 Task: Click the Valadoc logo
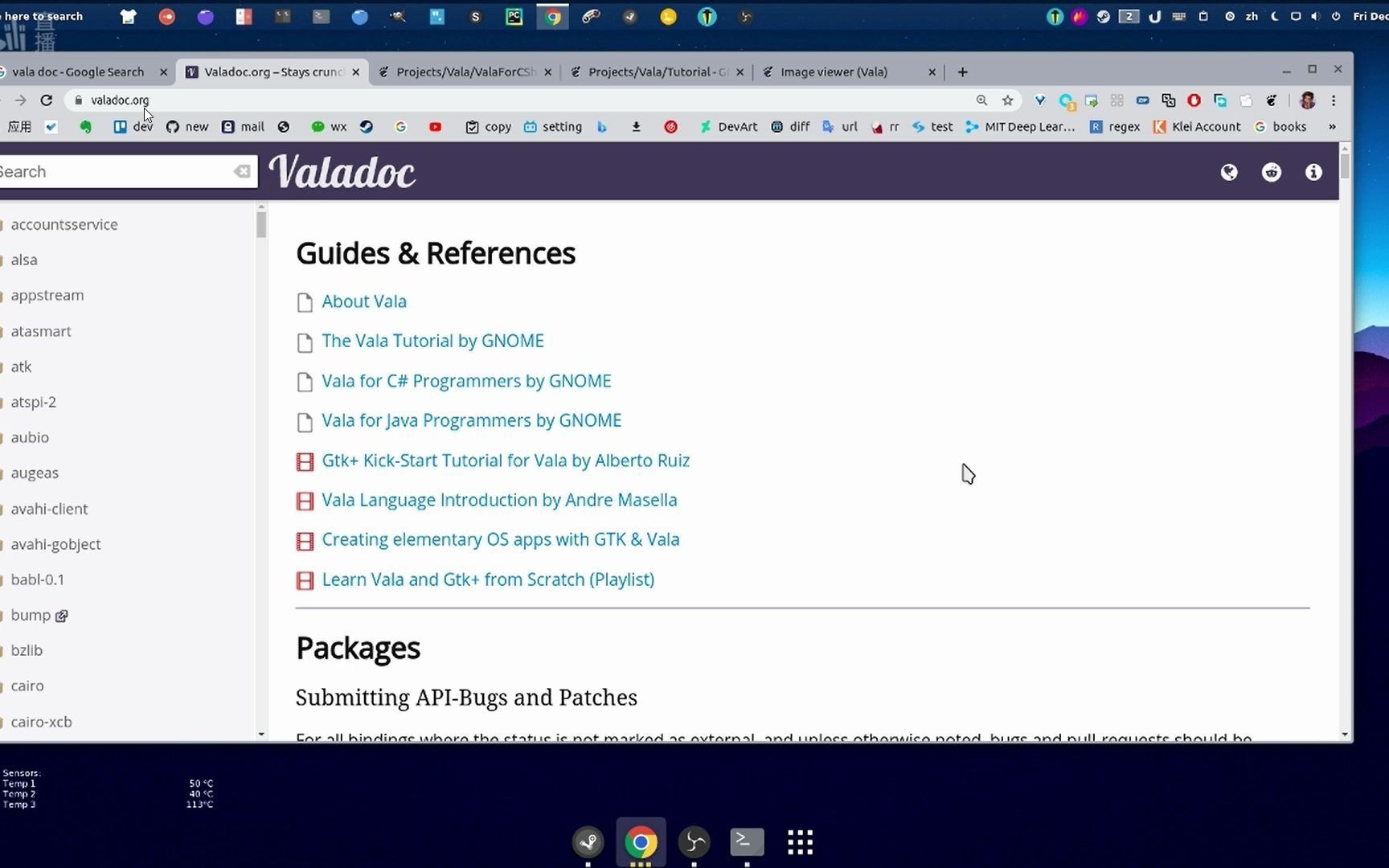(342, 172)
